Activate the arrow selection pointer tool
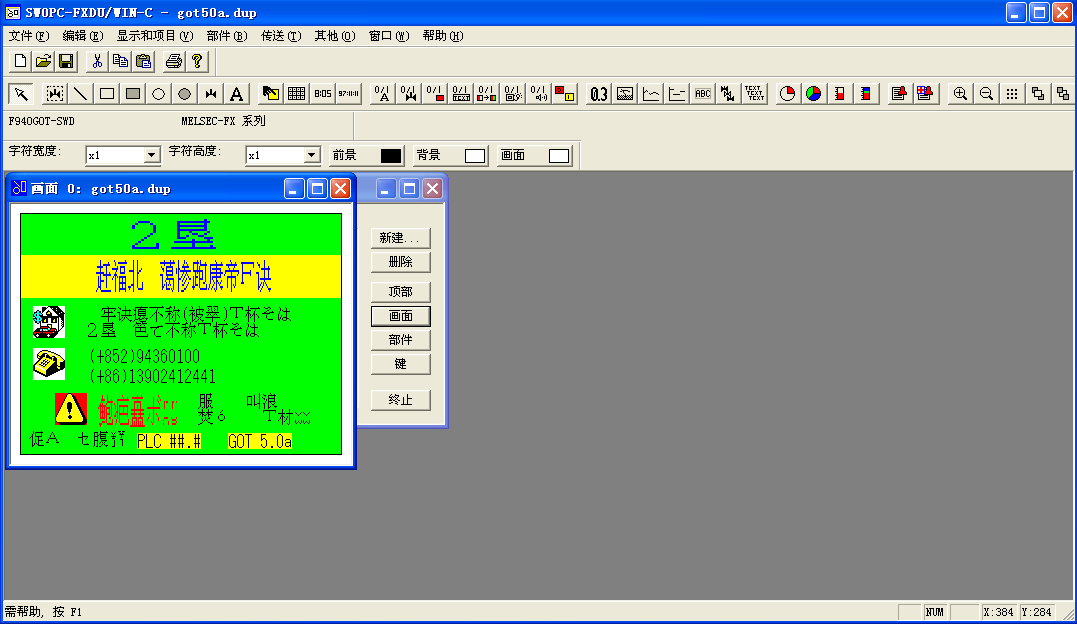 (x=21, y=94)
